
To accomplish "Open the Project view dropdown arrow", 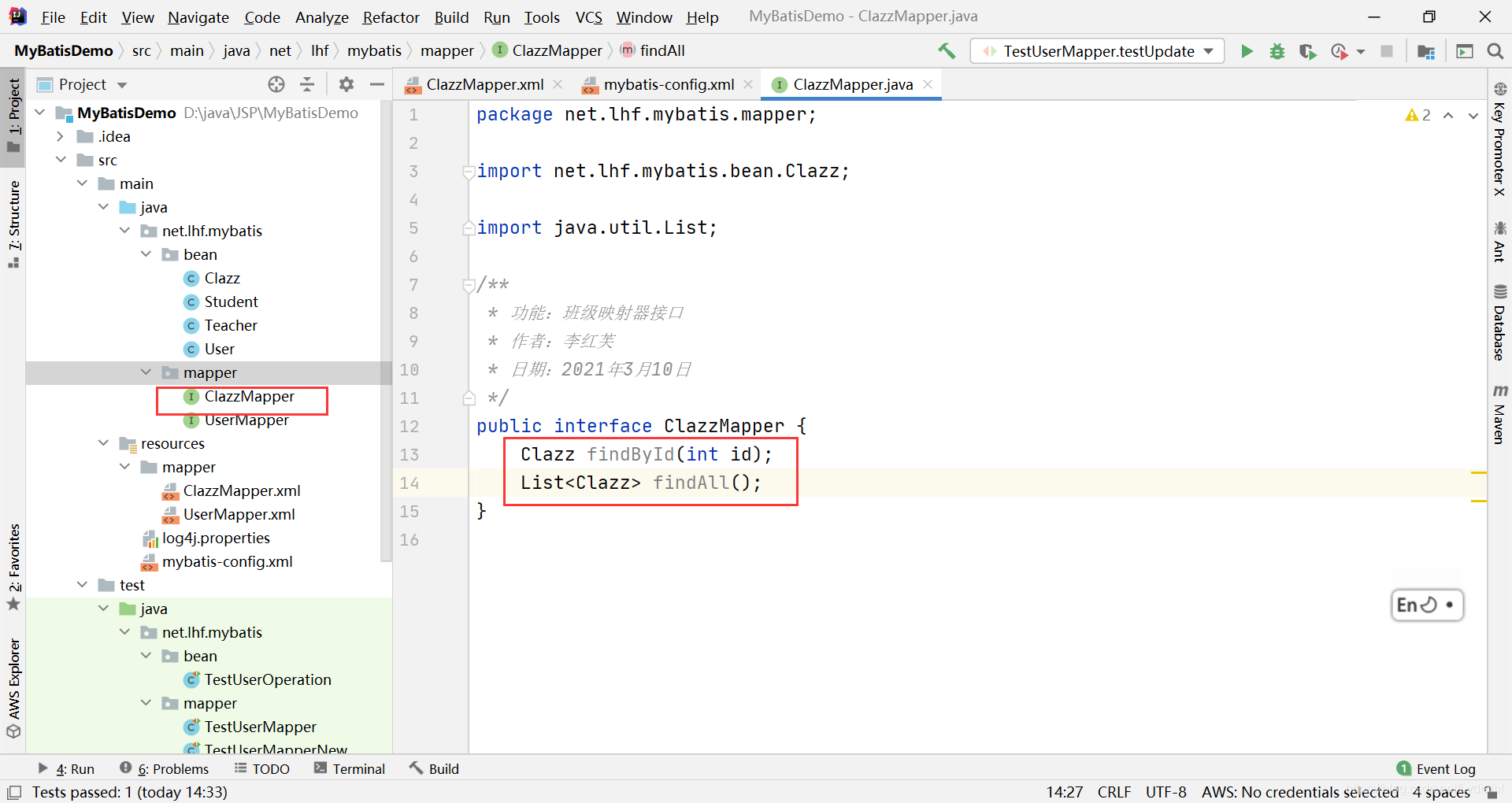I will click(122, 85).
